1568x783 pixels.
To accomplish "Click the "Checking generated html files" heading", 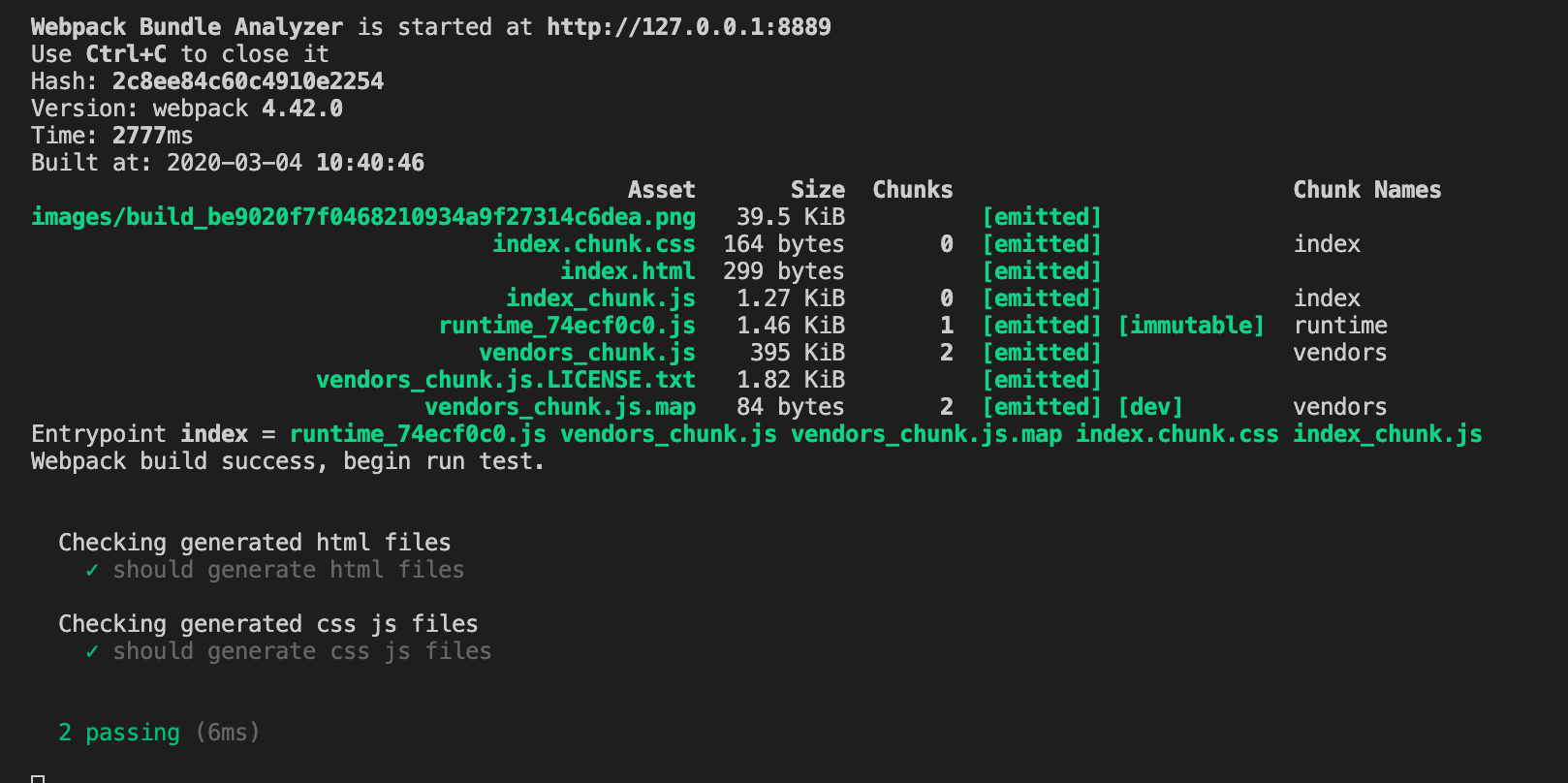I will point(254,543).
